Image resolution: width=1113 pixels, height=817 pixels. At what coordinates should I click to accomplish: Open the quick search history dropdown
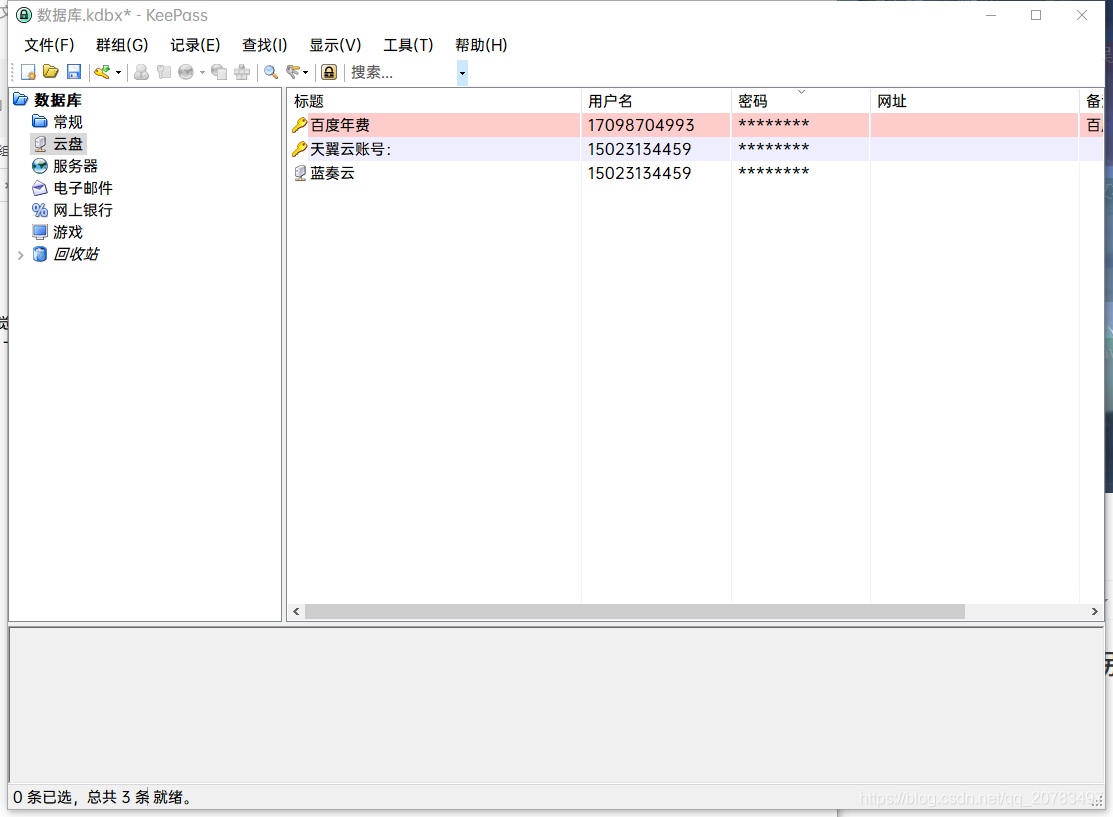pos(462,72)
